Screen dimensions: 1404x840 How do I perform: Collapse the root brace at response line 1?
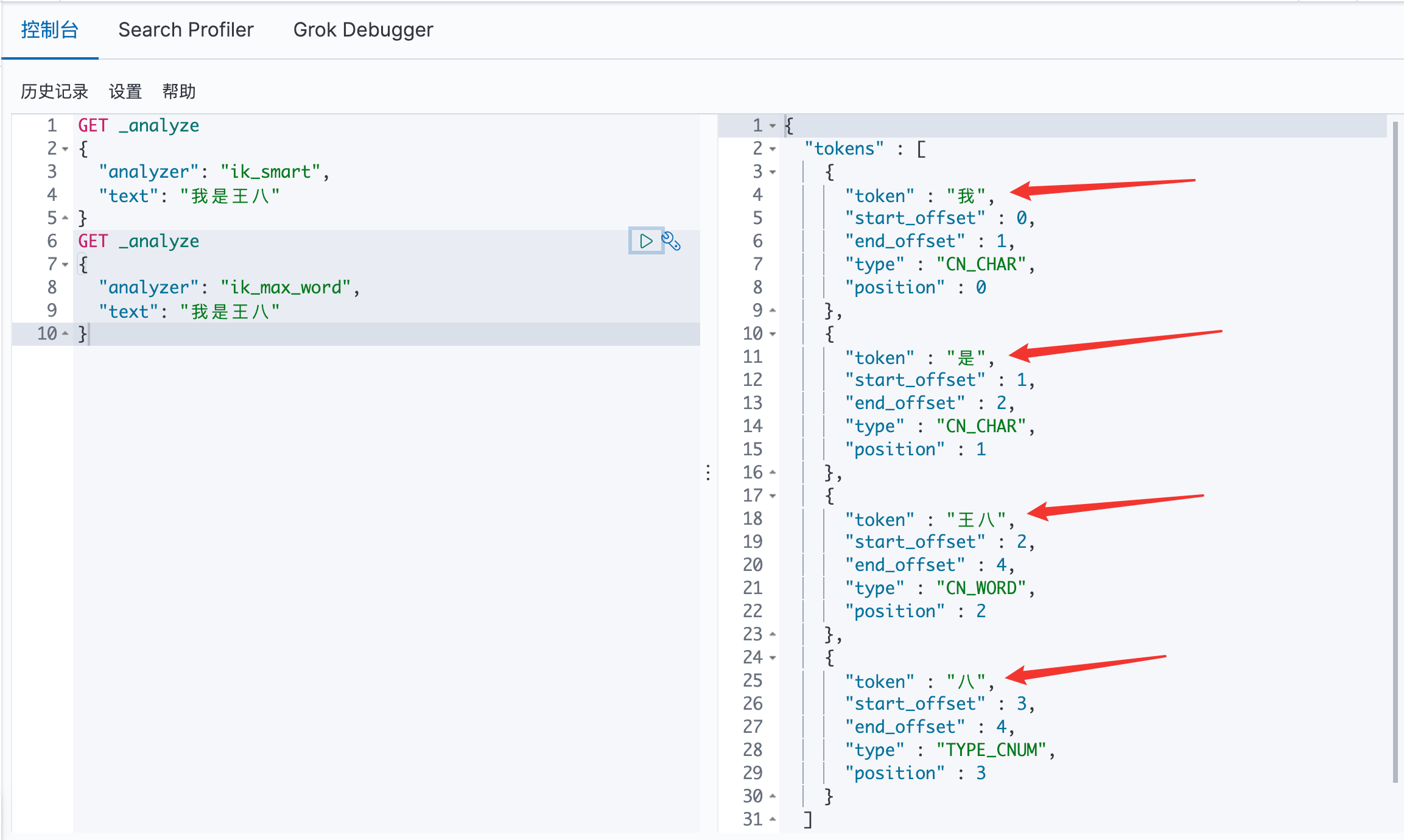(x=773, y=125)
